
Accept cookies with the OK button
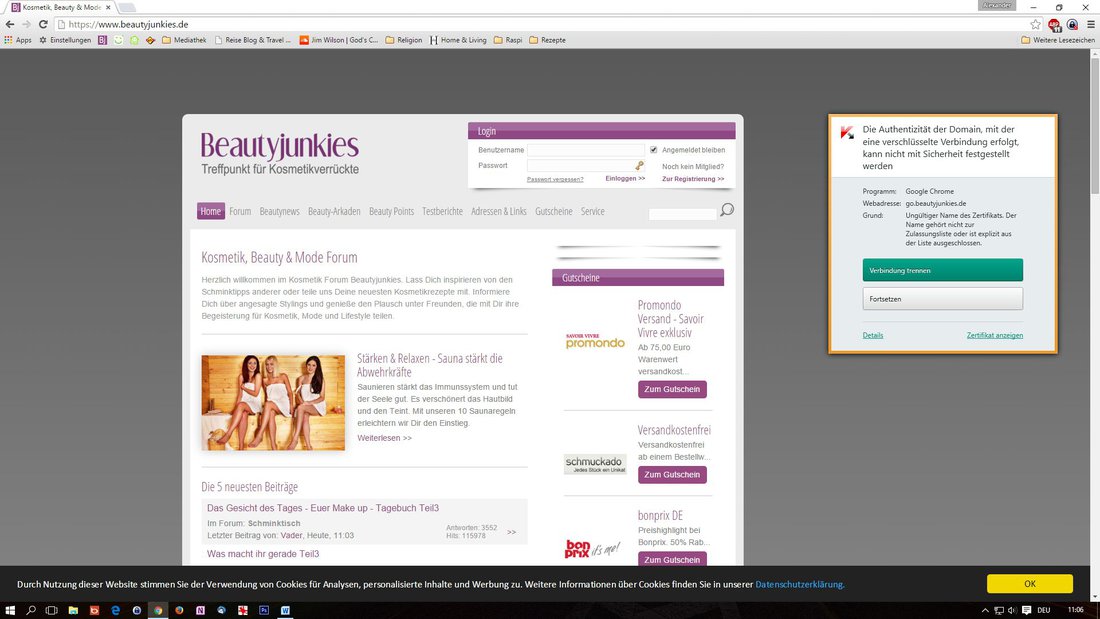click(x=1029, y=584)
